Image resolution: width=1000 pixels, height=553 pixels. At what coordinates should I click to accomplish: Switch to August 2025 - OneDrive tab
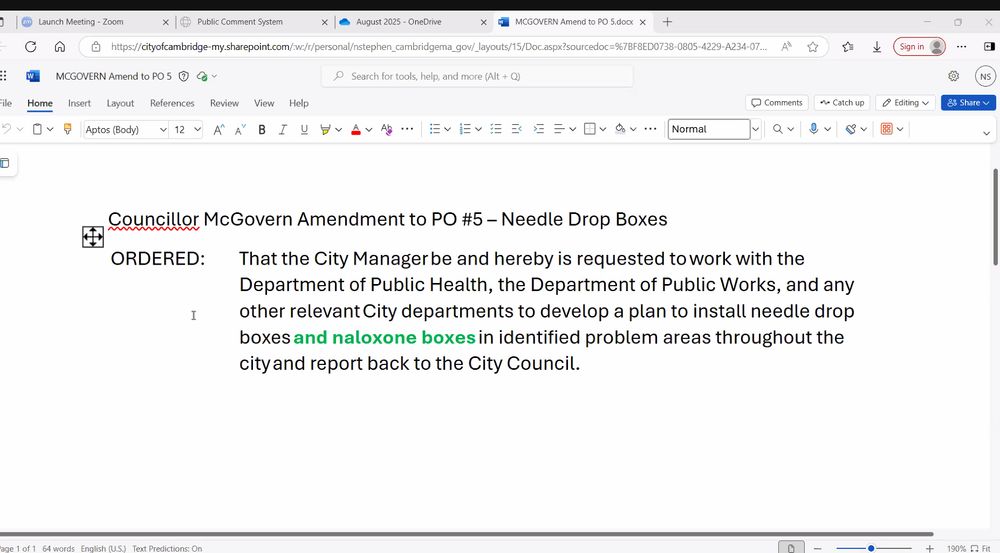click(413, 22)
